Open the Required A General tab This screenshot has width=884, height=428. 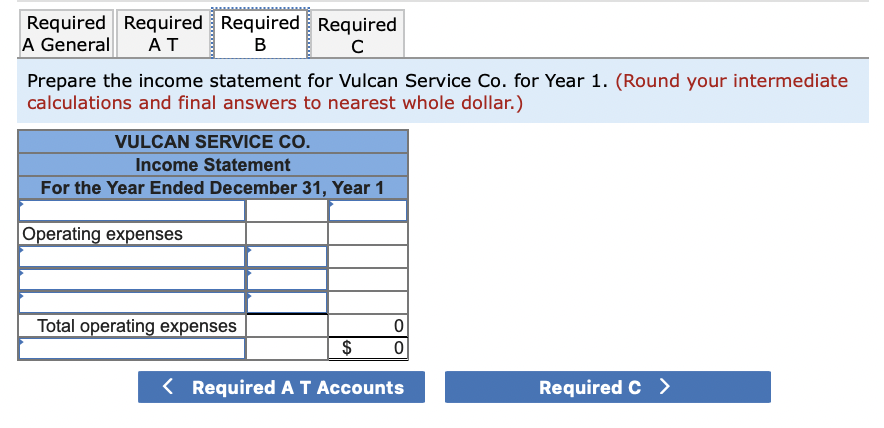pyautogui.click(x=67, y=34)
